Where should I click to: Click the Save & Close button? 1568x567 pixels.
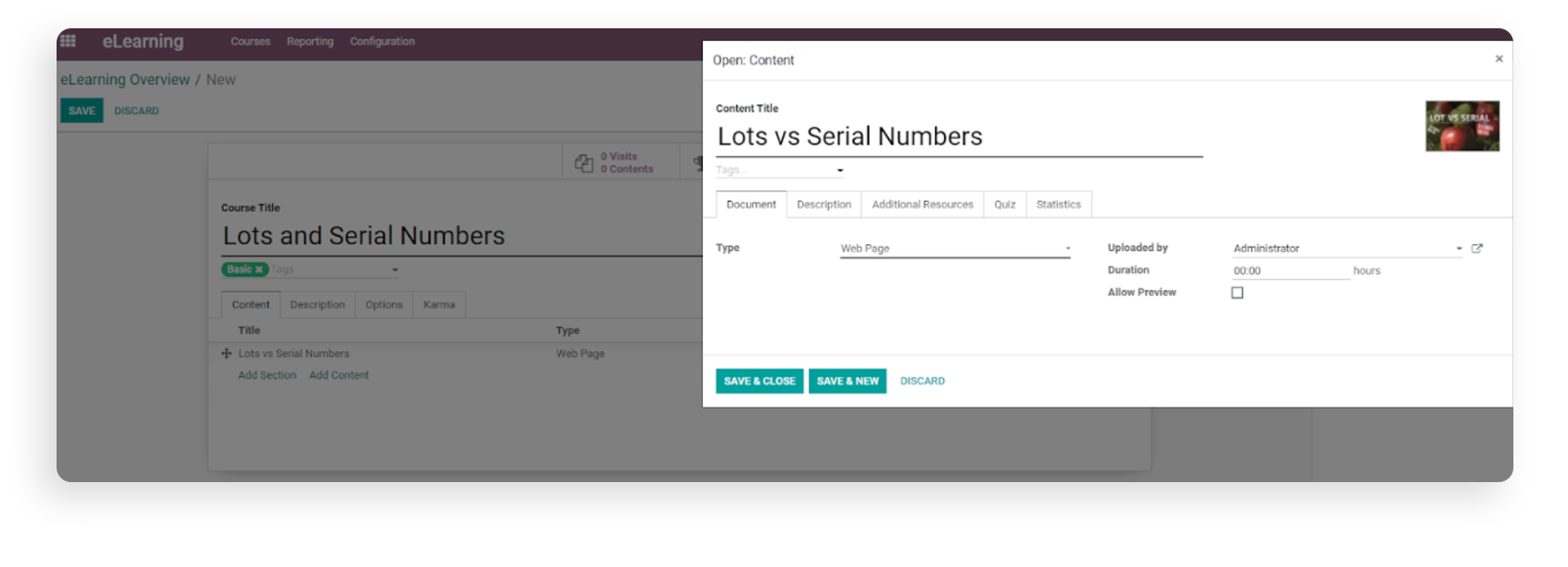pos(760,382)
